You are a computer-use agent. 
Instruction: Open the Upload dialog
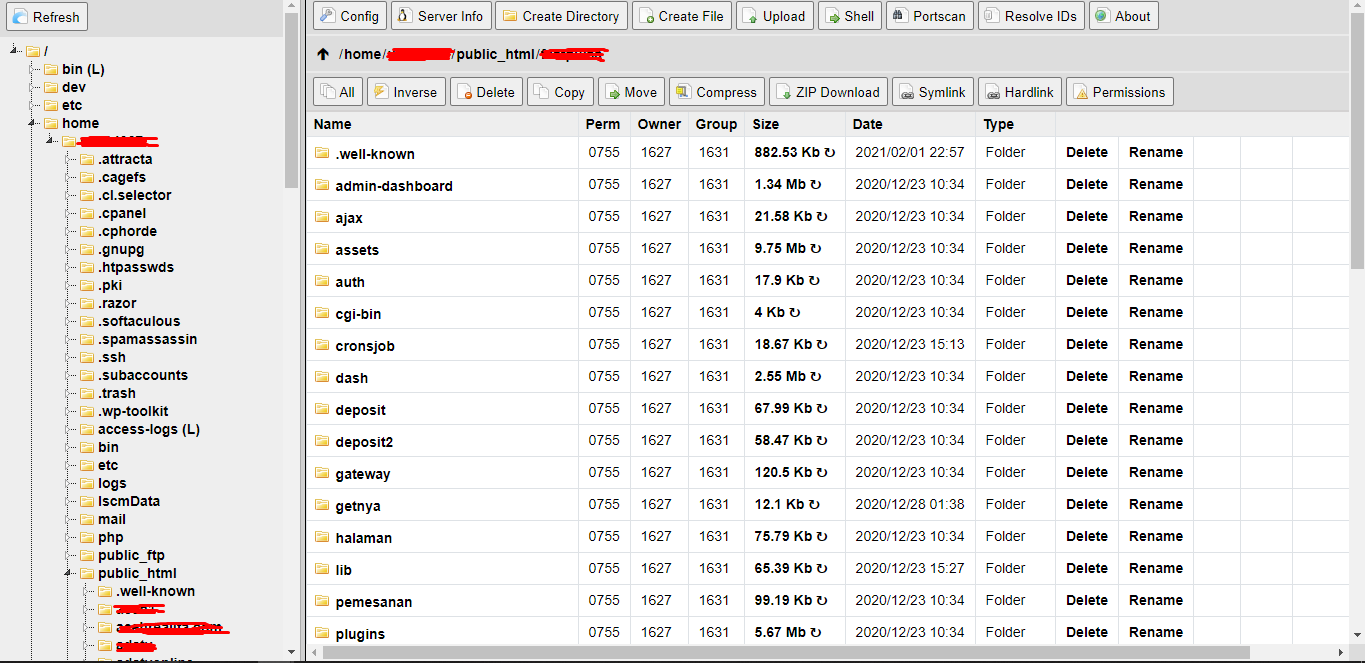click(x=775, y=16)
